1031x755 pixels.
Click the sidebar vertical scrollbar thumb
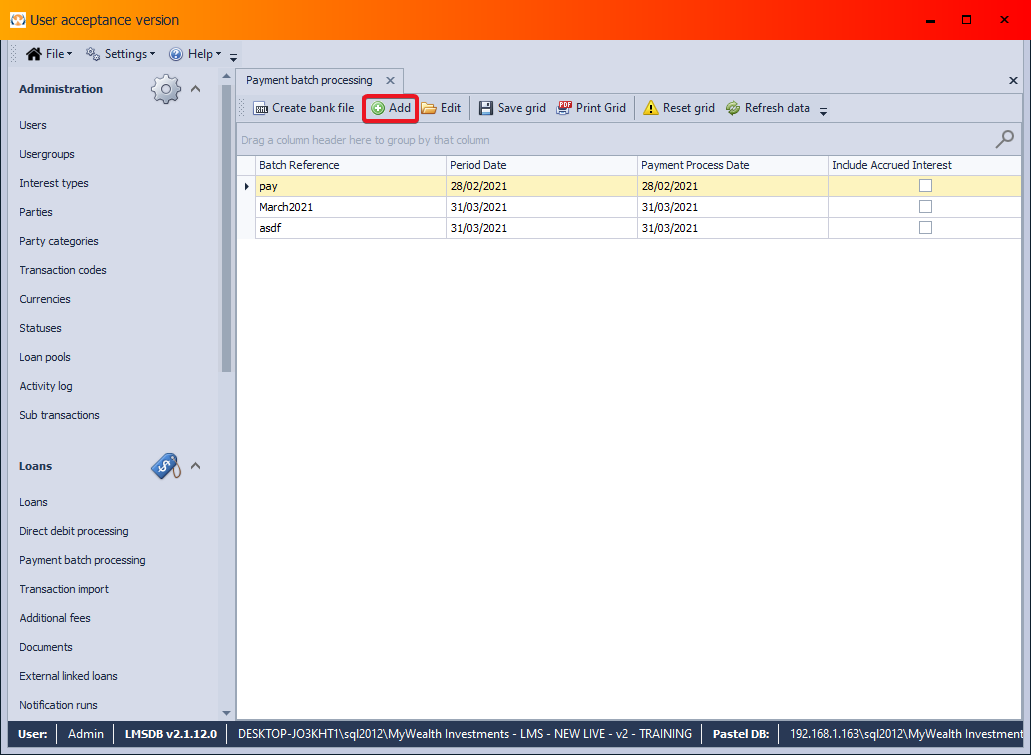(226, 230)
